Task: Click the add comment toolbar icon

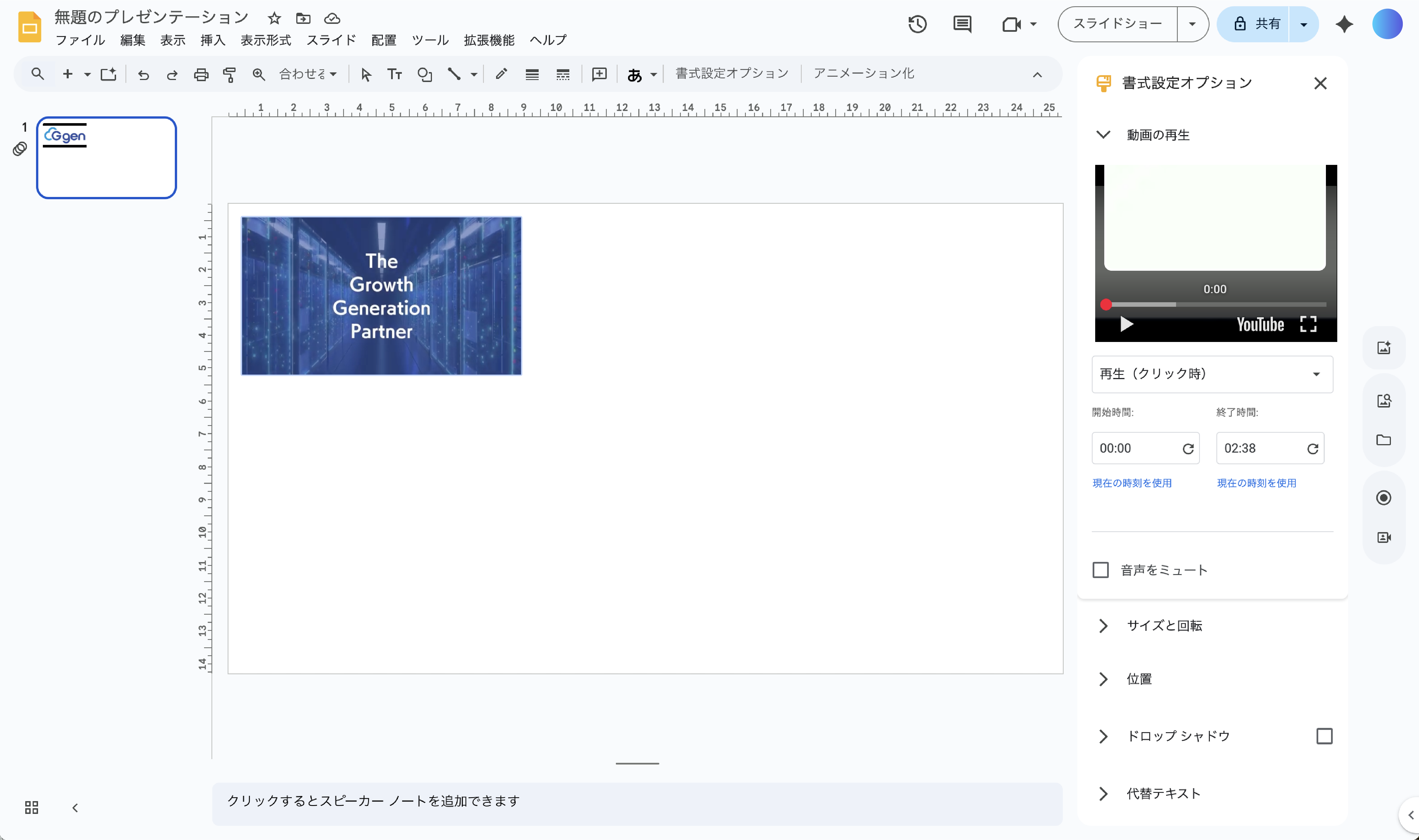Action: coord(599,74)
